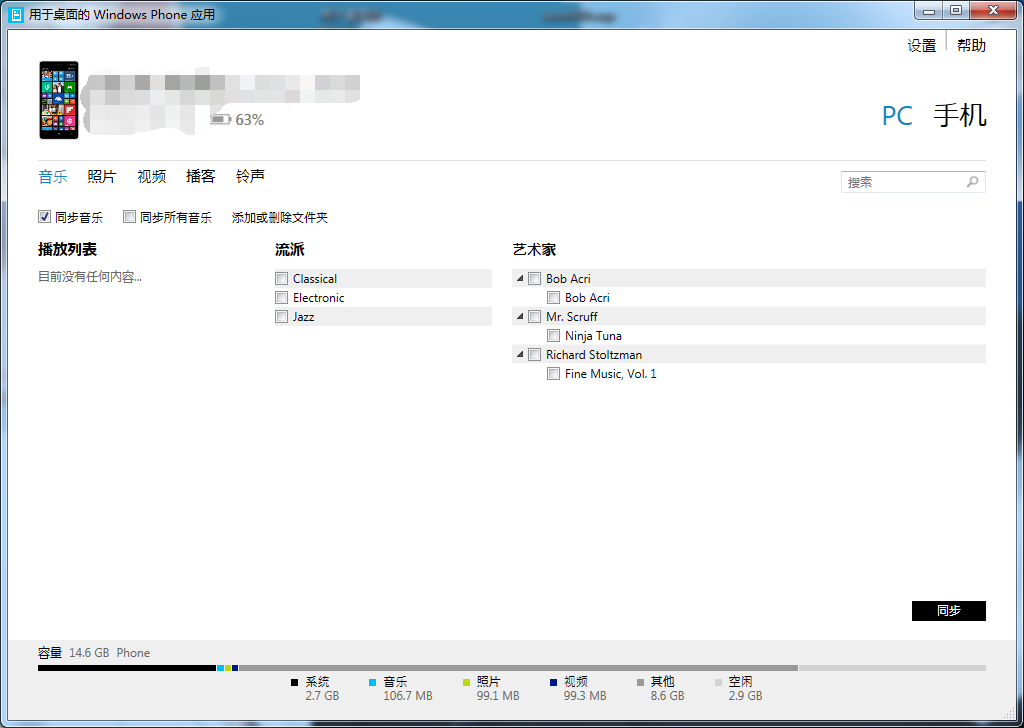The width and height of the screenshot is (1024, 728).
Task: Click the phone device thumbnail image
Action: 59,100
